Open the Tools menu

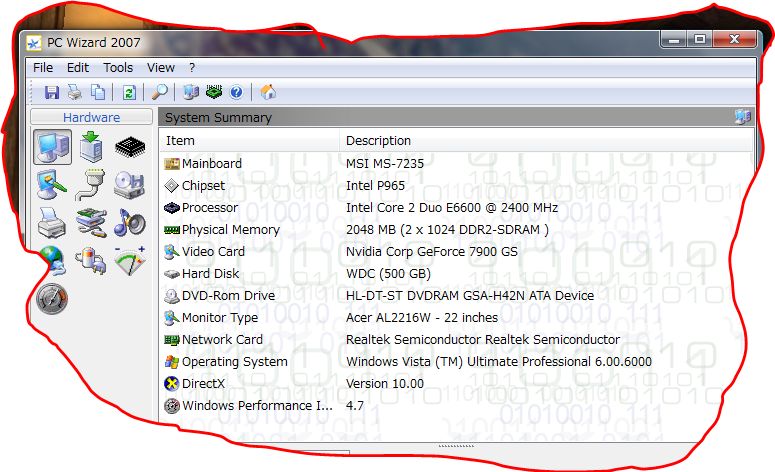[x=118, y=67]
